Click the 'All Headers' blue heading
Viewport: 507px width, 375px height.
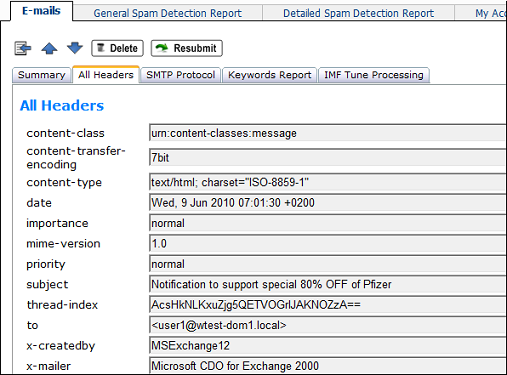[x=62, y=106]
